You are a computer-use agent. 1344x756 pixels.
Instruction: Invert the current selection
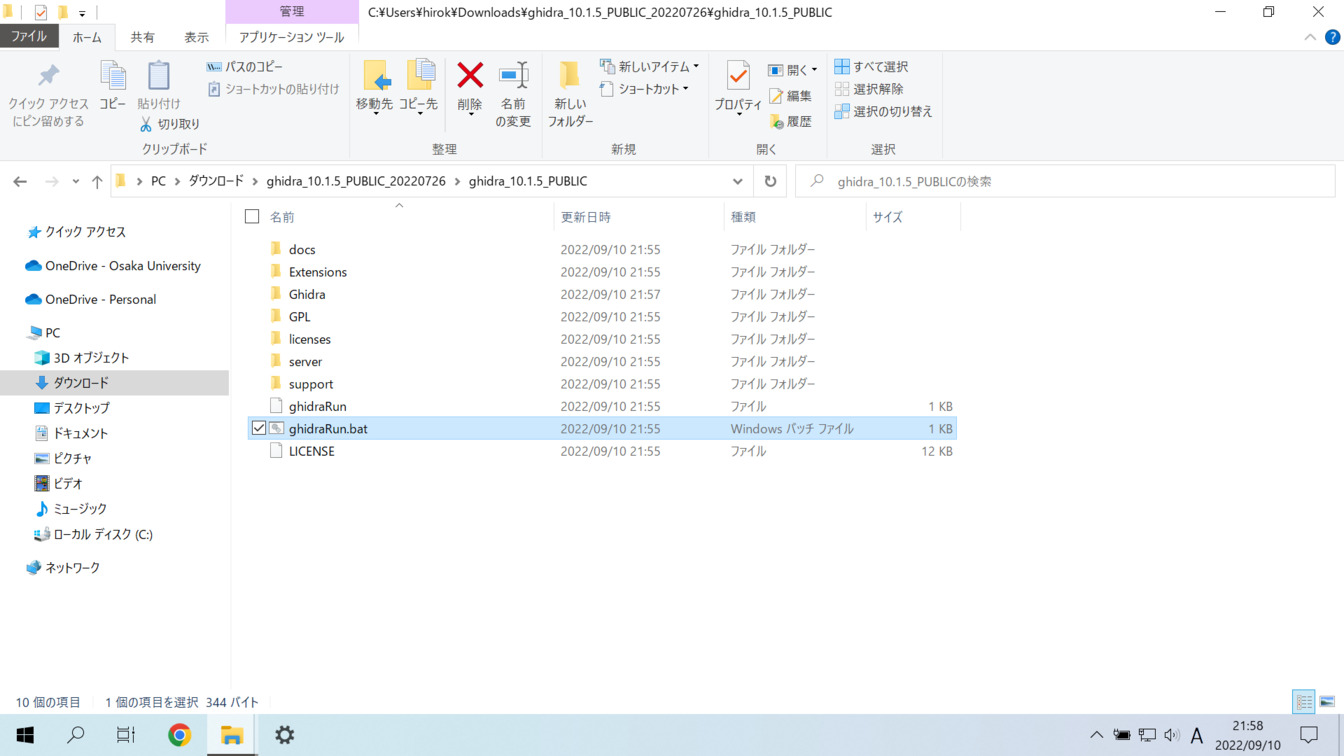pyautogui.click(x=883, y=111)
